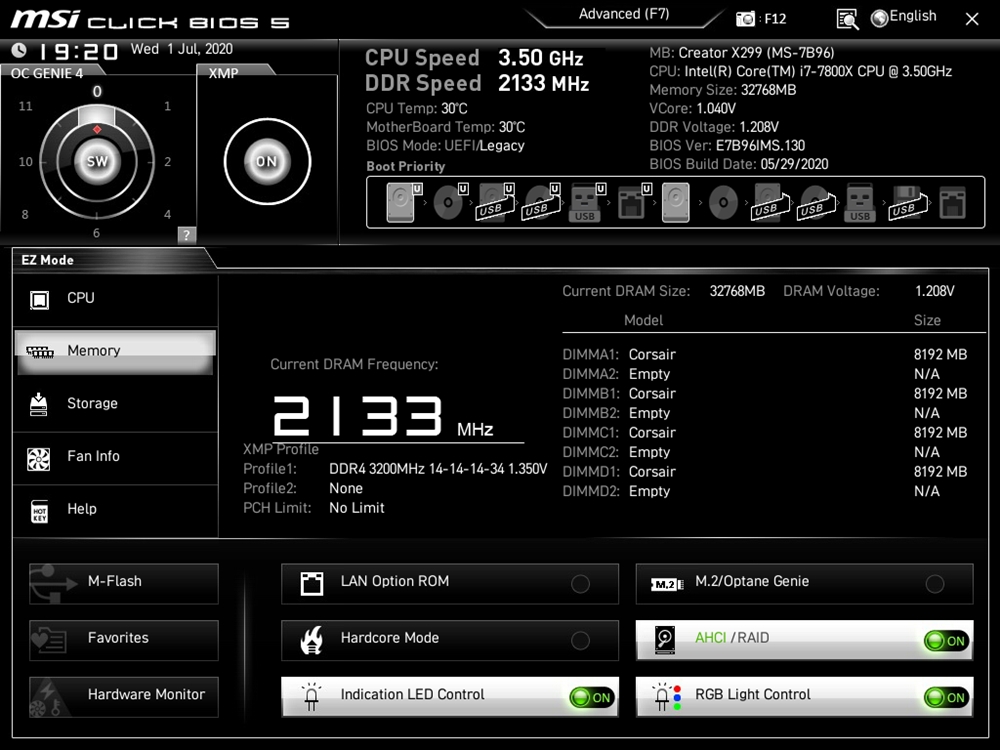Click the date Wed 1 Jul, 2020

(182, 49)
